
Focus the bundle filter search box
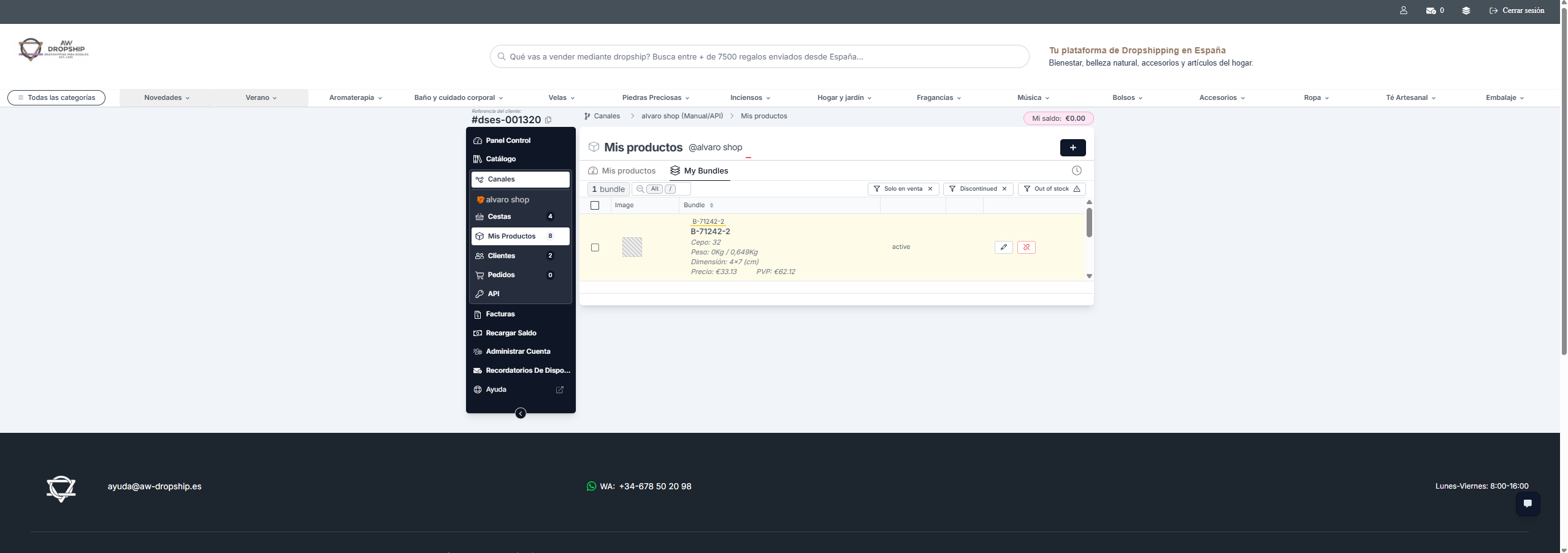pos(662,189)
